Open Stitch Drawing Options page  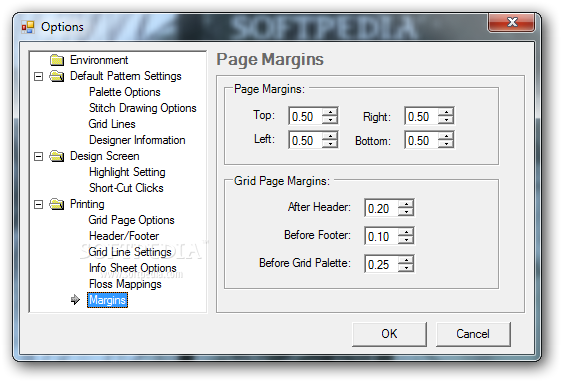coord(143,108)
